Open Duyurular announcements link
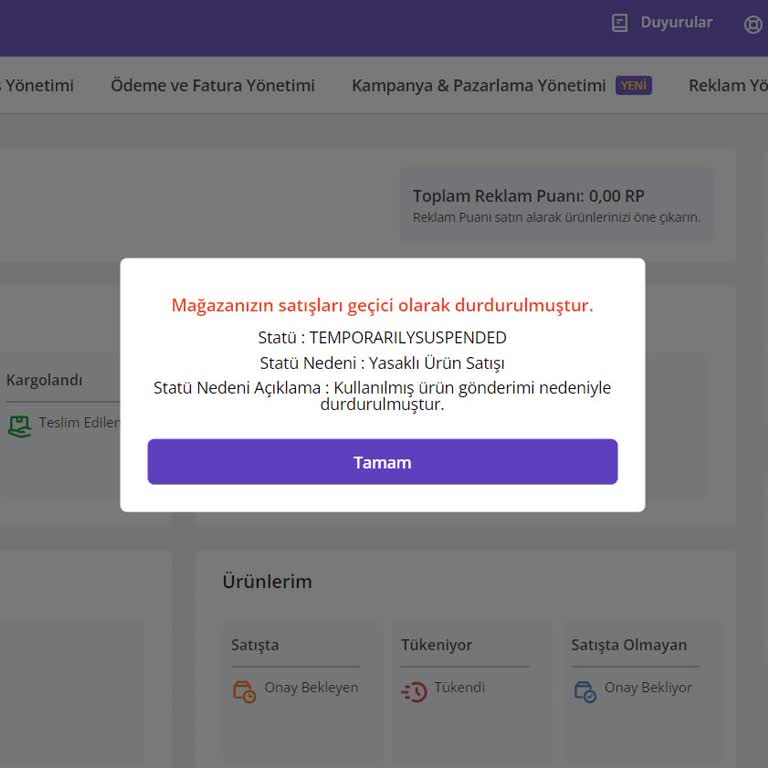Viewport: 768px width, 768px height. tap(676, 23)
